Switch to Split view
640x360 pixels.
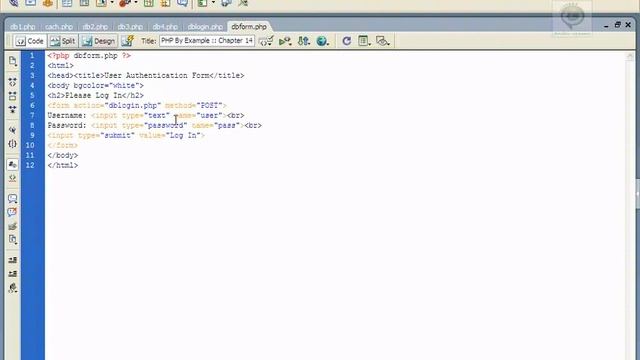pos(63,41)
